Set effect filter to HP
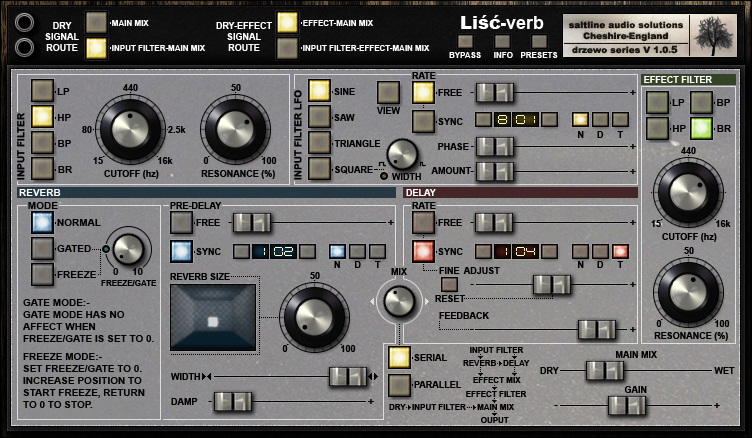This screenshot has height=438, width=752. (658, 128)
